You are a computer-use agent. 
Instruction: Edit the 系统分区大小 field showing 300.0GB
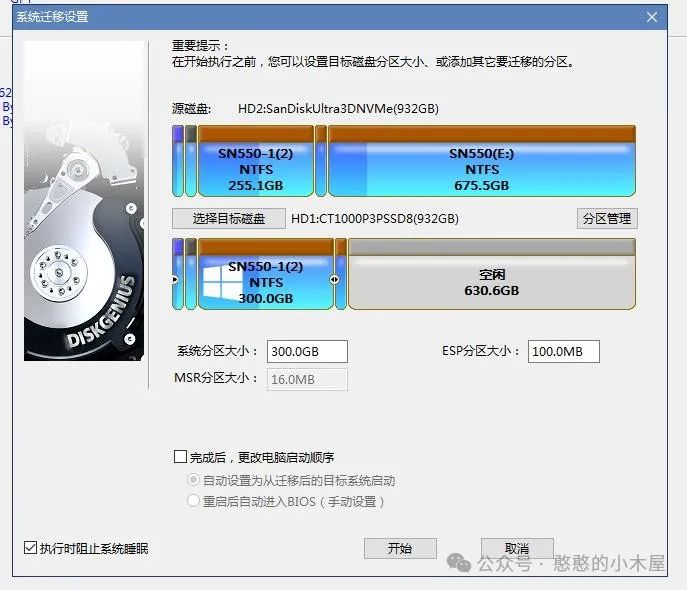pyautogui.click(x=307, y=351)
